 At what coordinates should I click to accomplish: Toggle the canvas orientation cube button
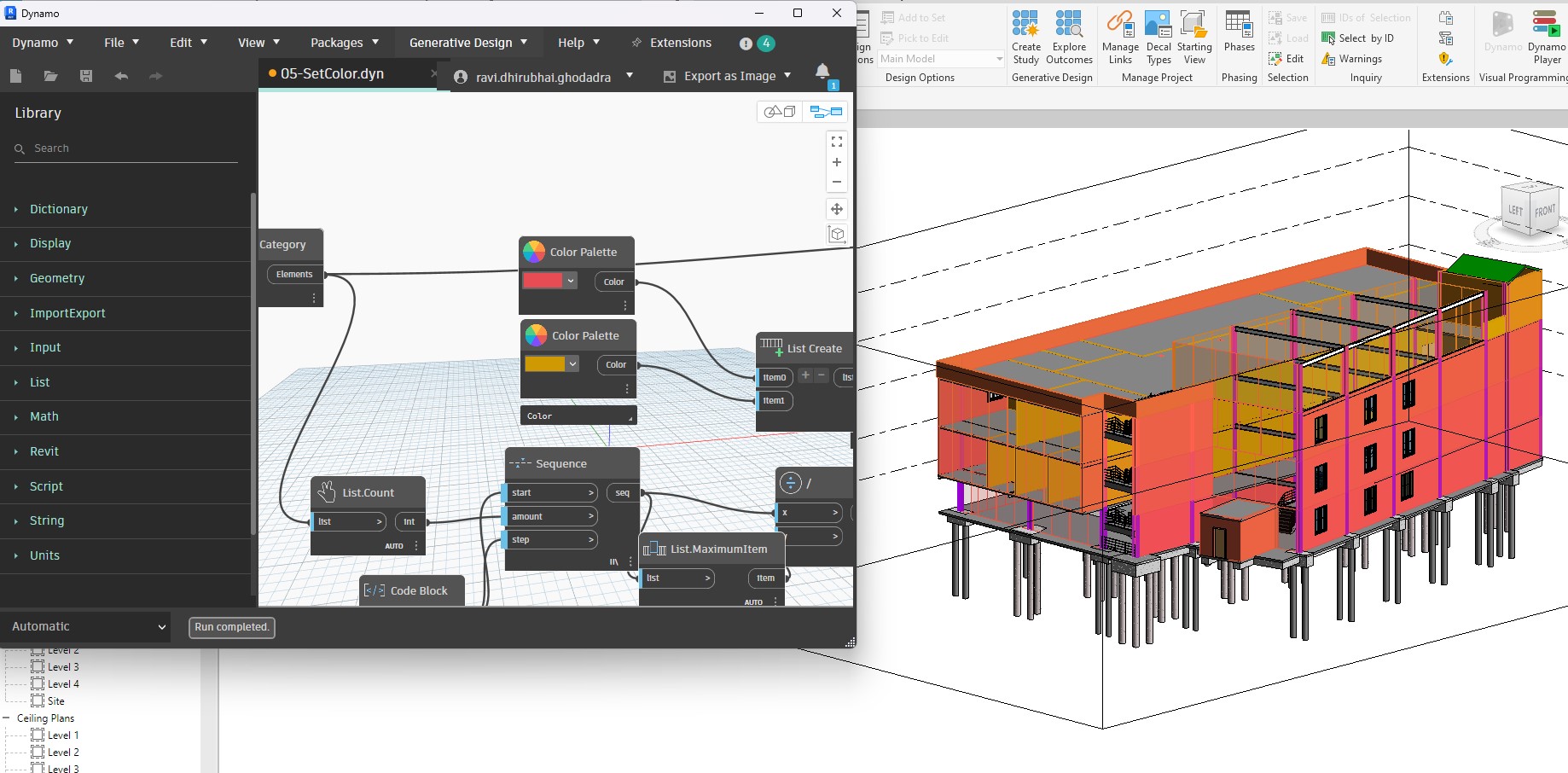click(x=837, y=235)
